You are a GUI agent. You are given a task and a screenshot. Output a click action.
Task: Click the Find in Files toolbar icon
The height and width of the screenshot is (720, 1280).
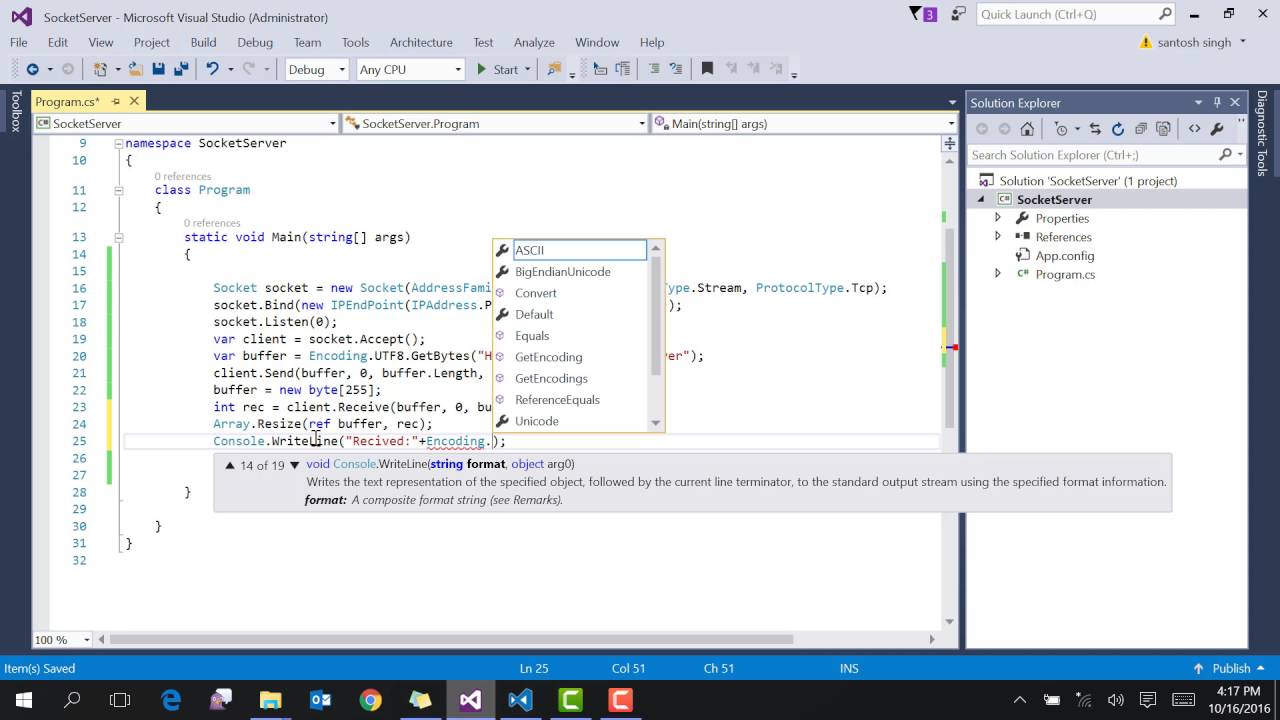click(553, 69)
